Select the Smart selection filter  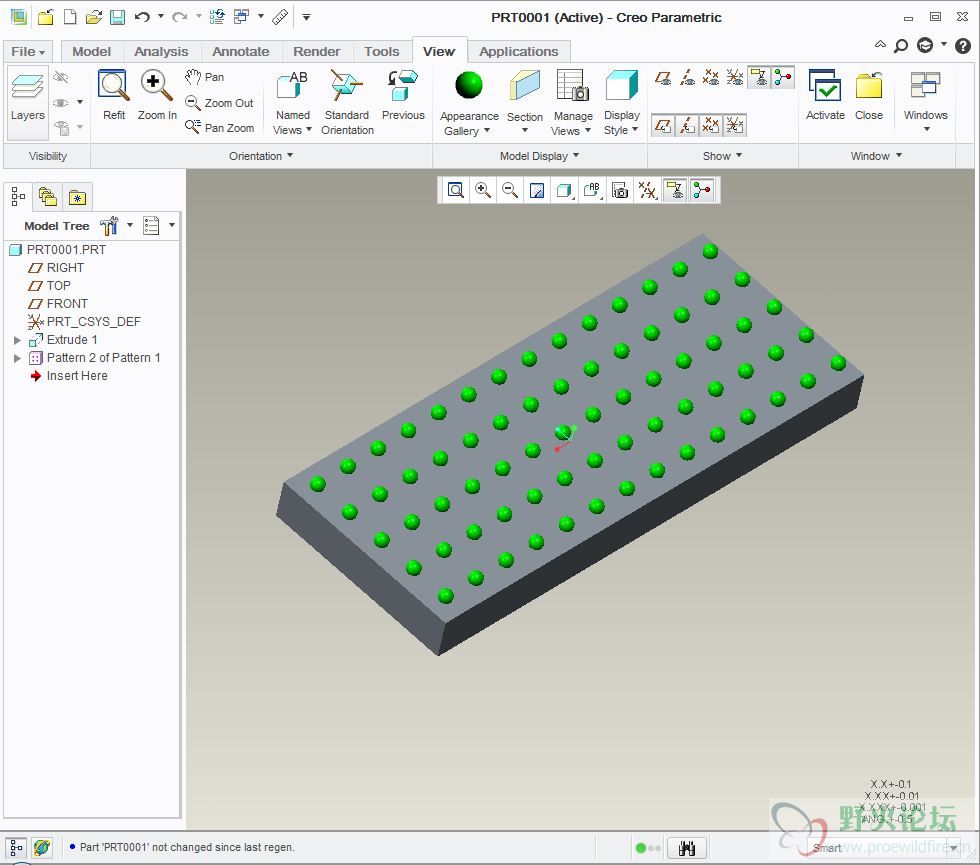pos(884,848)
